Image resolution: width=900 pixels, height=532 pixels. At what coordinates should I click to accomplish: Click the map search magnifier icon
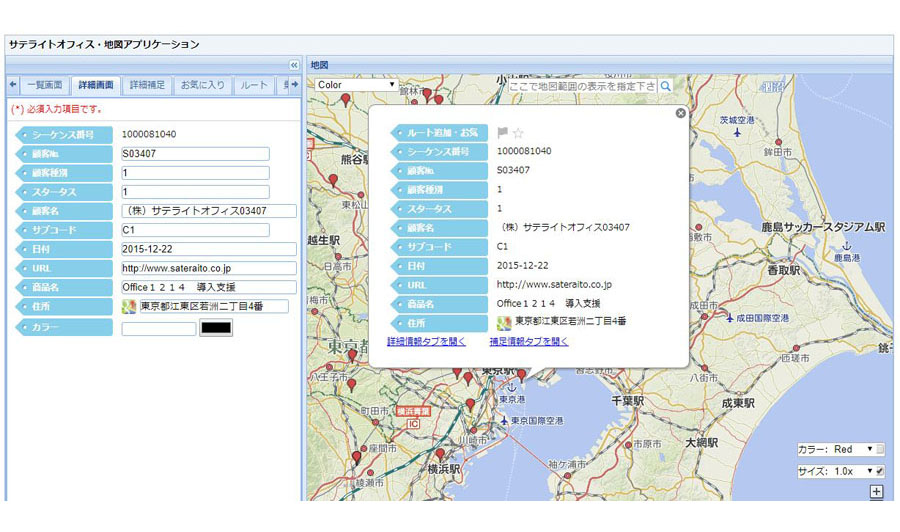tap(665, 86)
